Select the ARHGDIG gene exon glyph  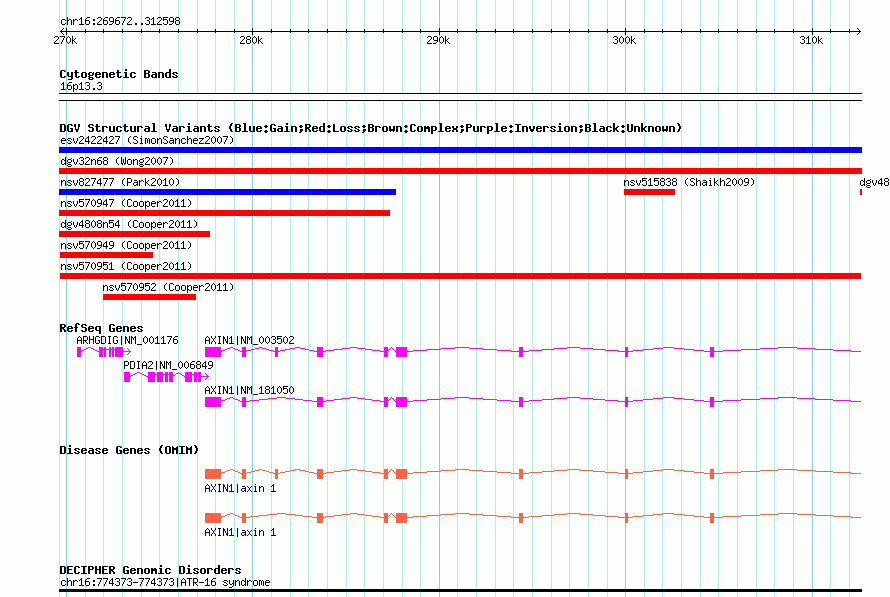(x=104, y=352)
